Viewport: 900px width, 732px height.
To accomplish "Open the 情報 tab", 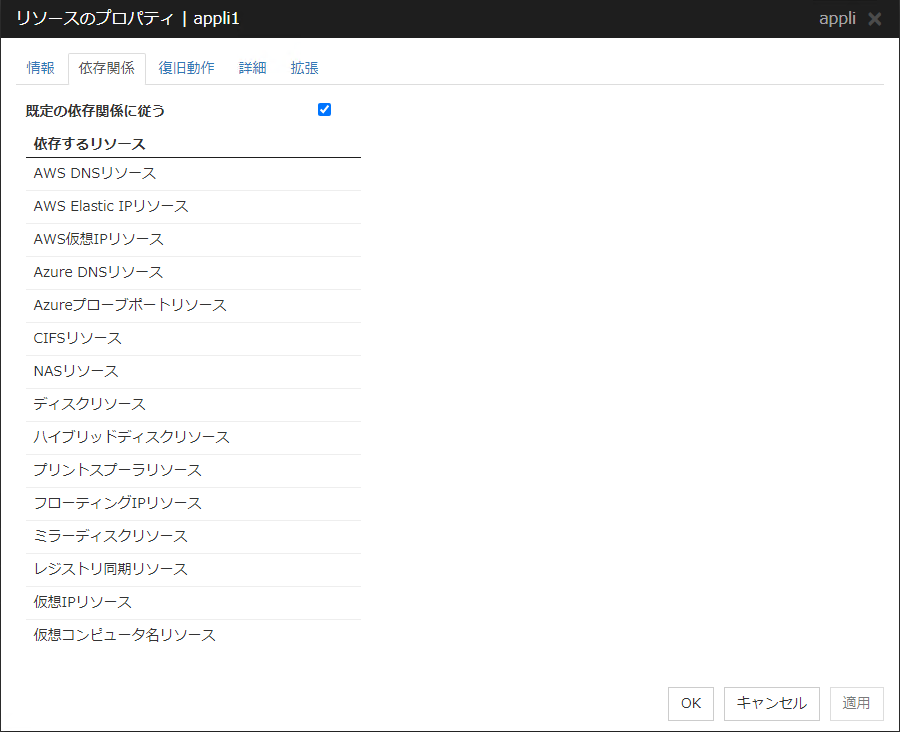I will point(41,68).
